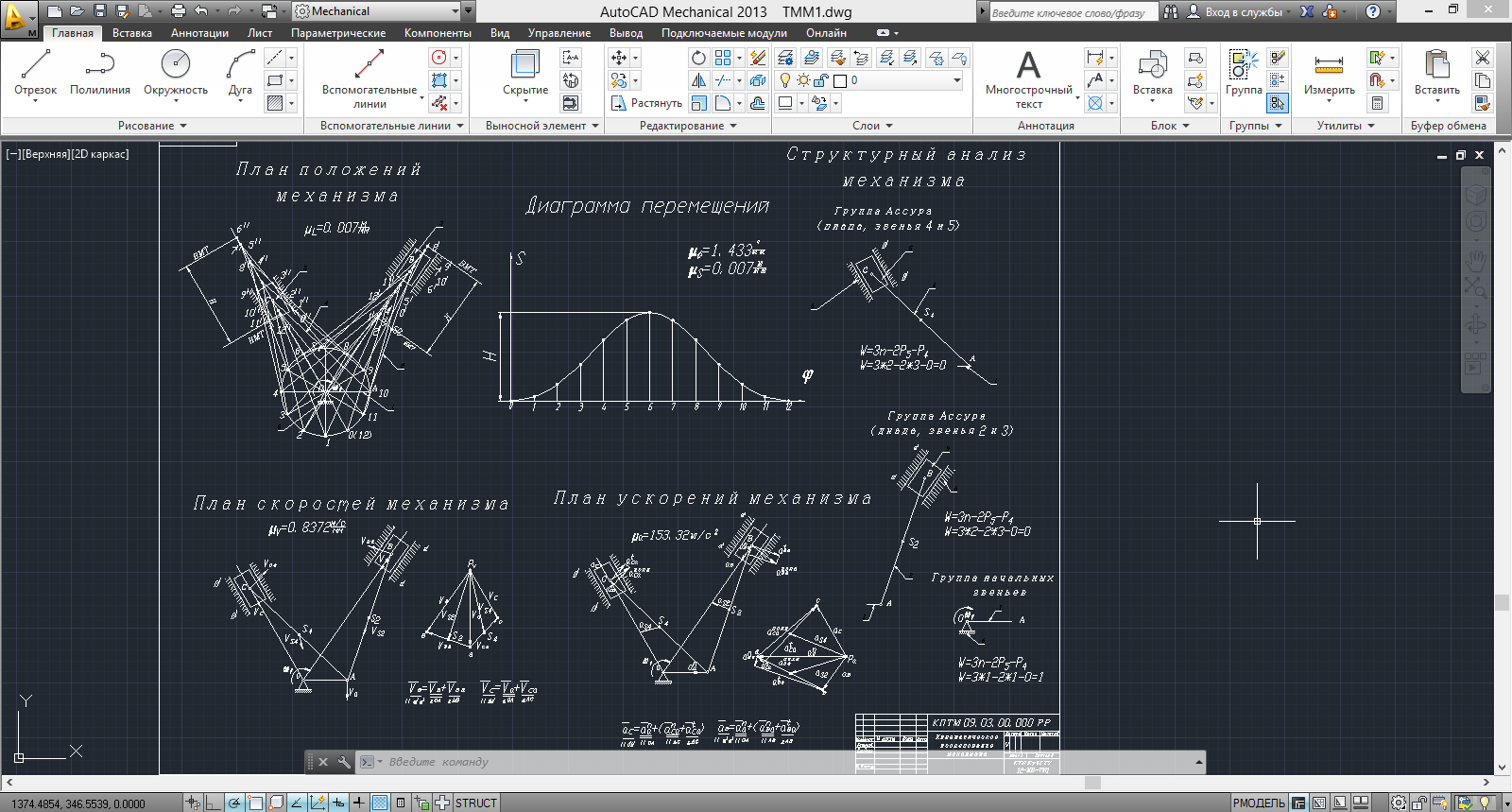
Task: Open the help question mark button
Action: click(x=1373, y=11)
